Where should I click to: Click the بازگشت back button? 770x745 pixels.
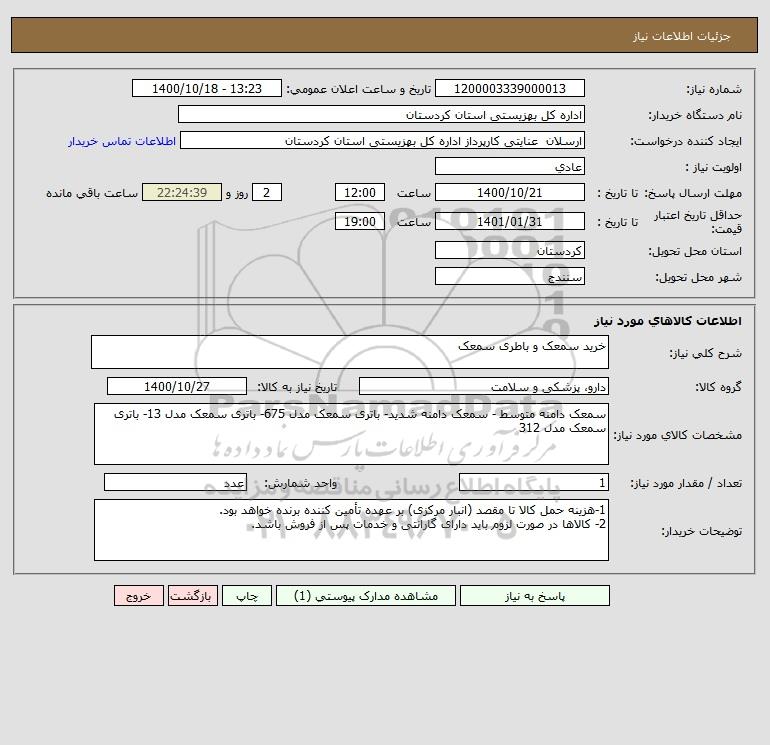[x=192, y=596]
